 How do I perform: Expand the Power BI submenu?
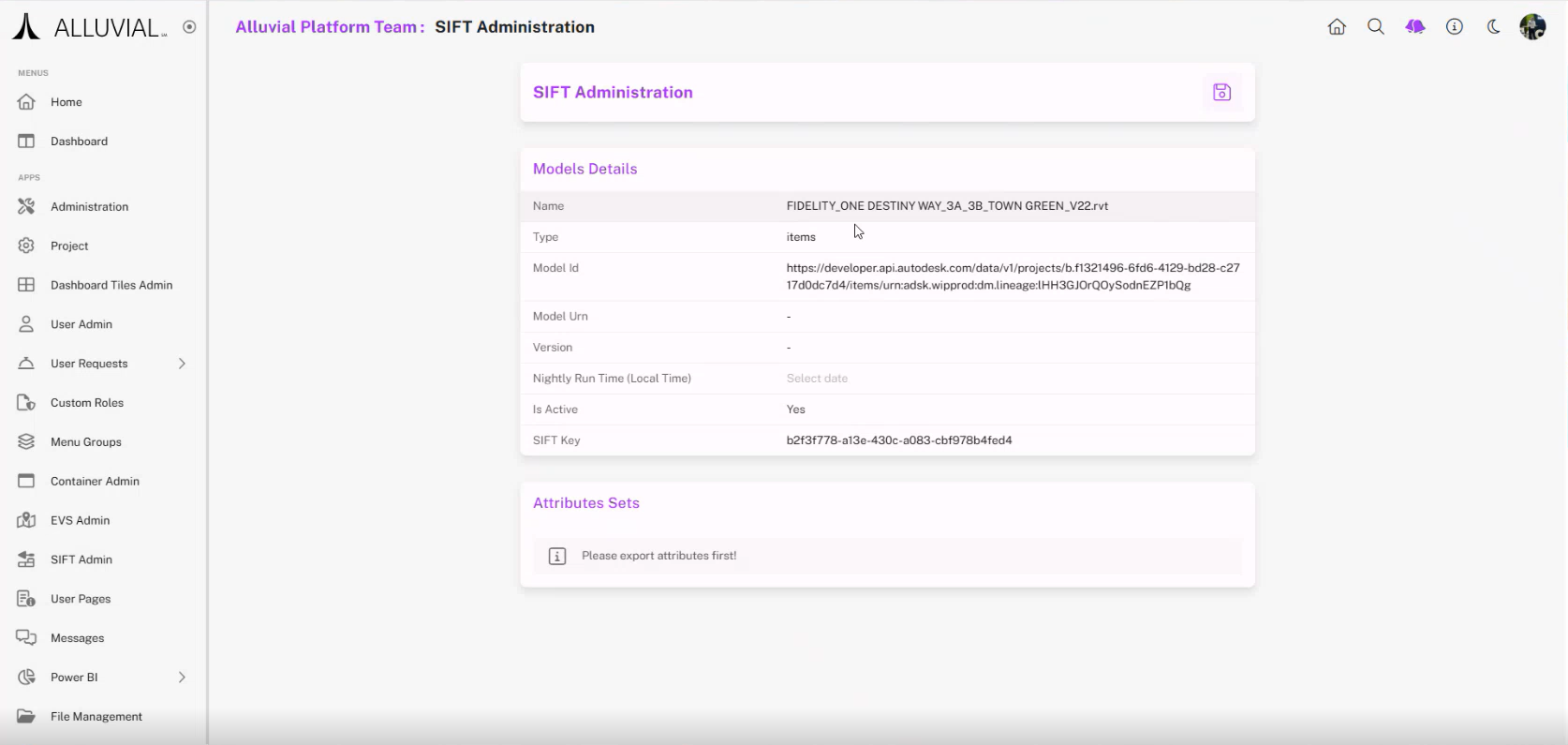pos(182,678)
